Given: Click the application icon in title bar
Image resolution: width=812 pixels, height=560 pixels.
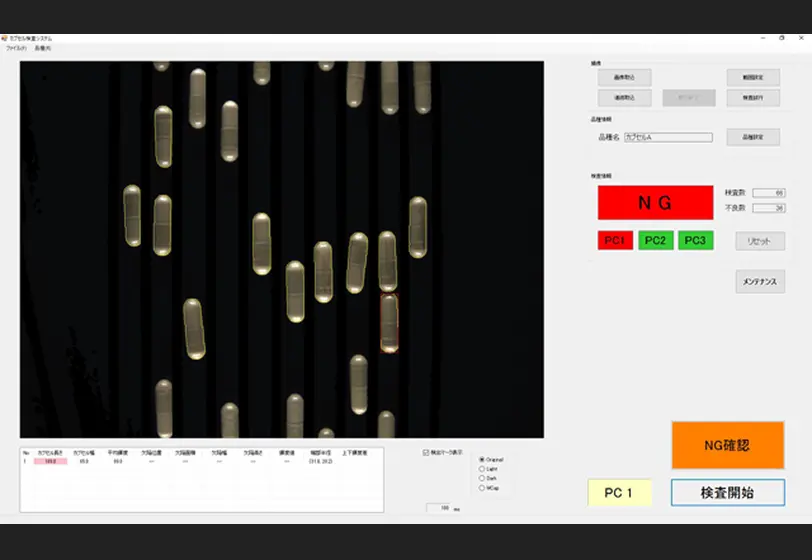Looking at the screenshot, I should pos(5,38).
